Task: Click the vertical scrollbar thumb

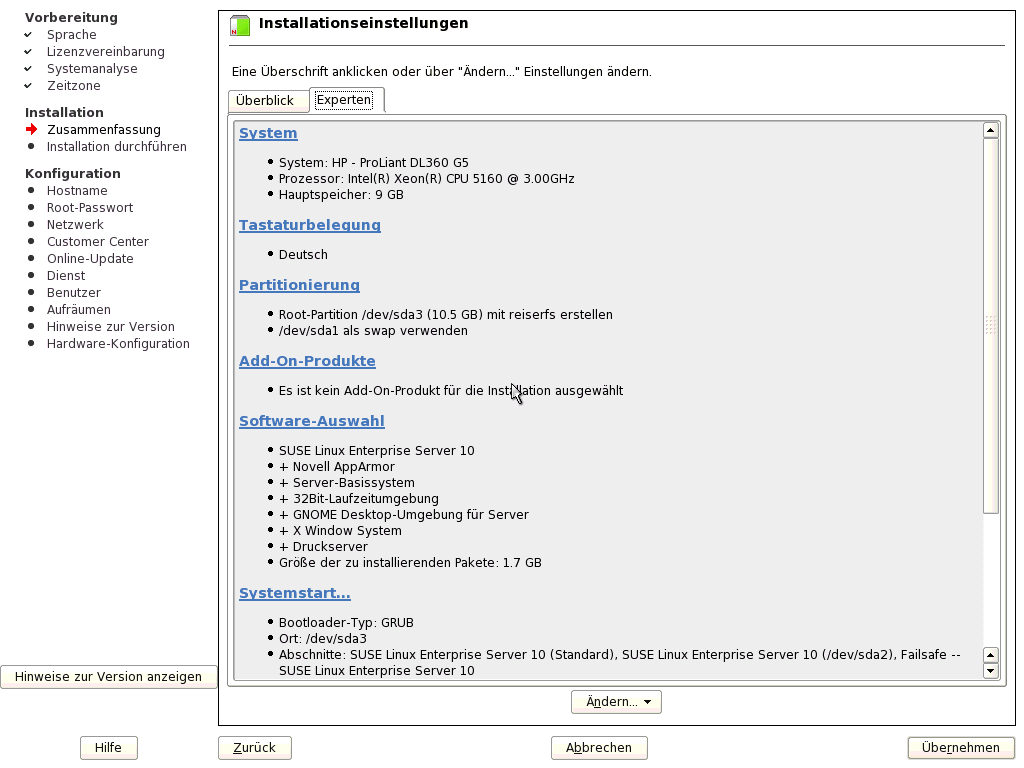Action: click(991, 325)
